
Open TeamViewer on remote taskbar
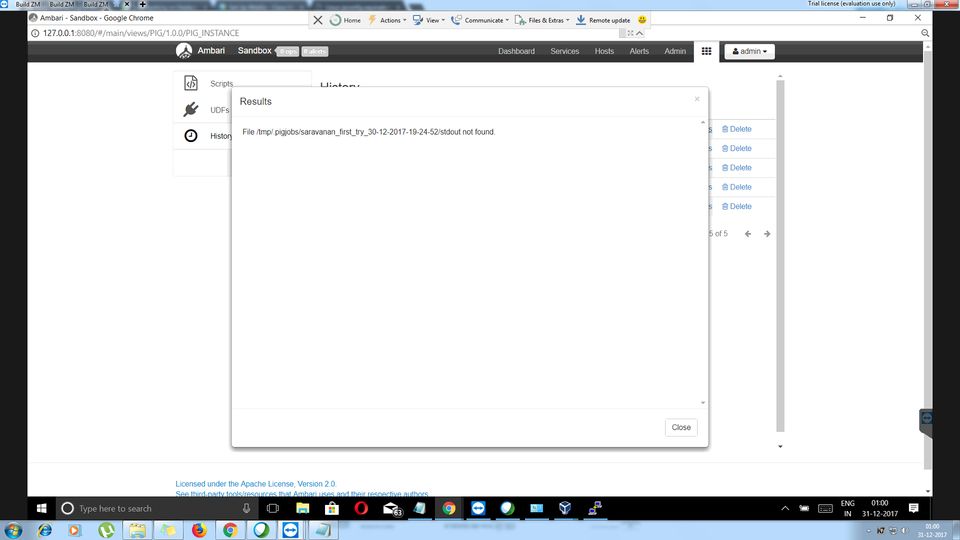click(478, 508)
